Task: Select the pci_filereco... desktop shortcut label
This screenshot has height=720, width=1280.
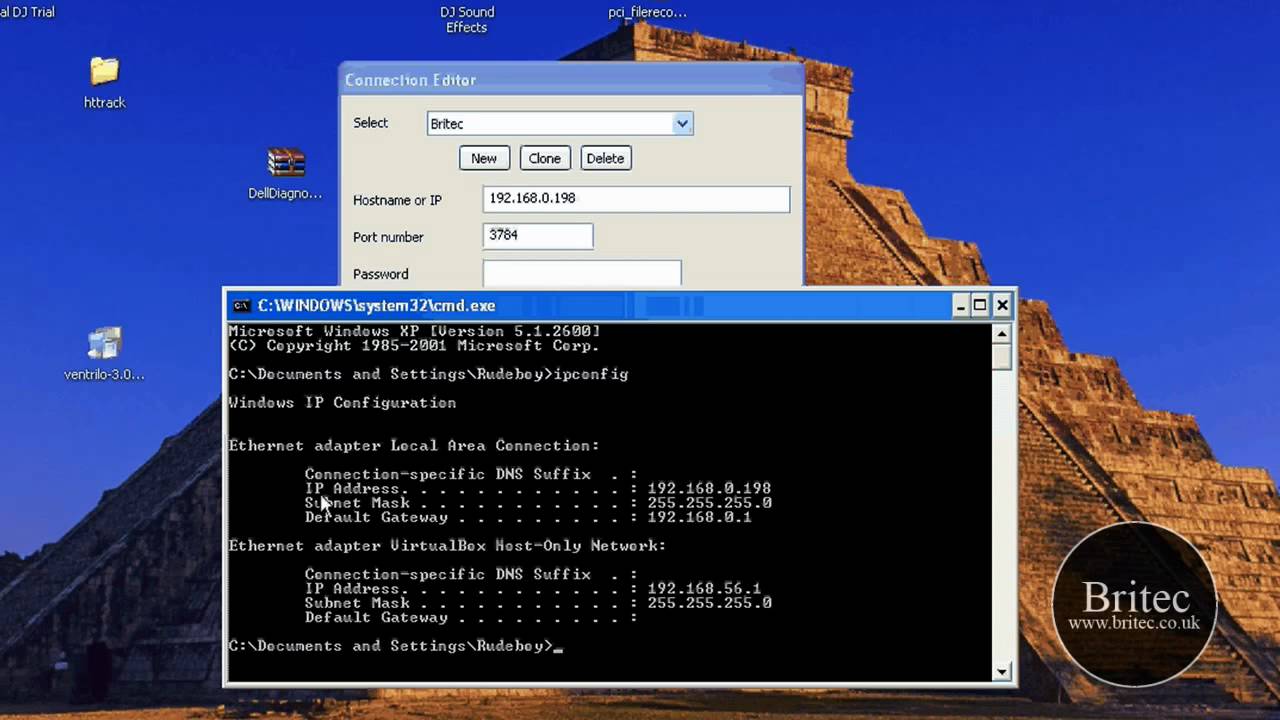Action: [x=647, y=13]
